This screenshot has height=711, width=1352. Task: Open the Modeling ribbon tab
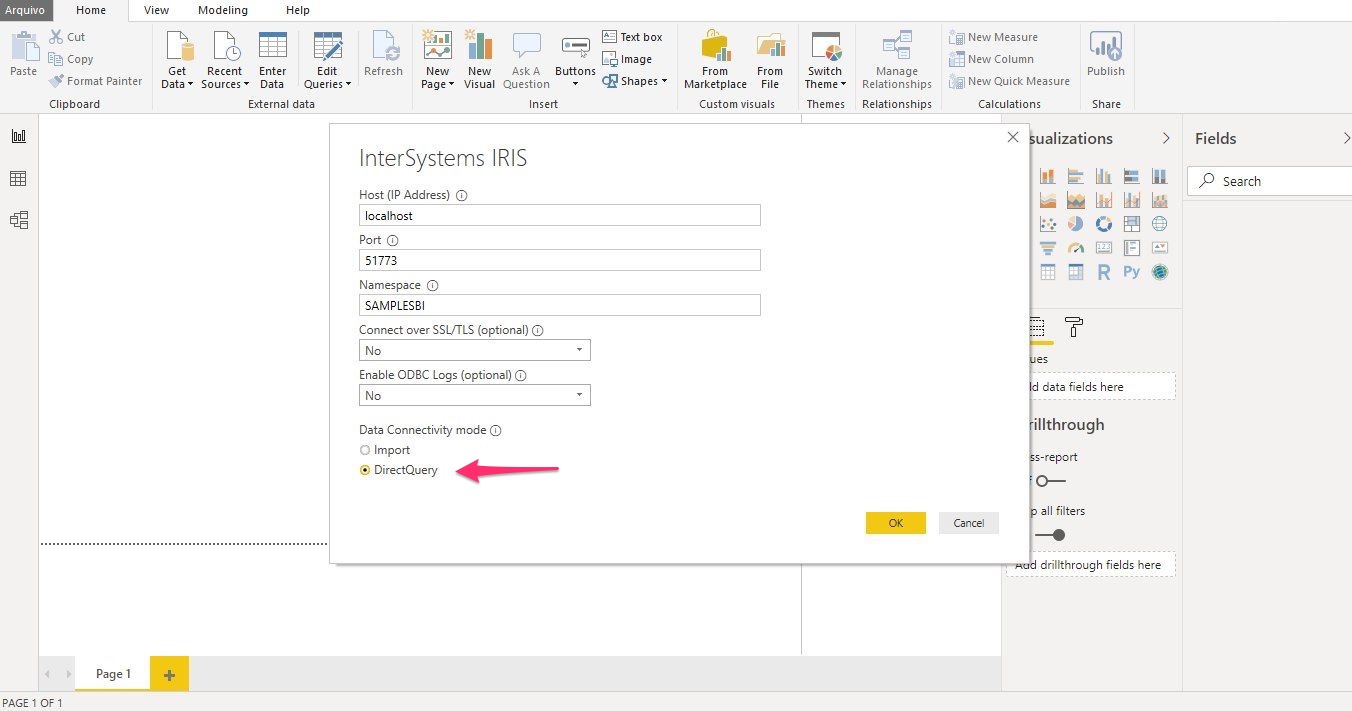[222, 10]
